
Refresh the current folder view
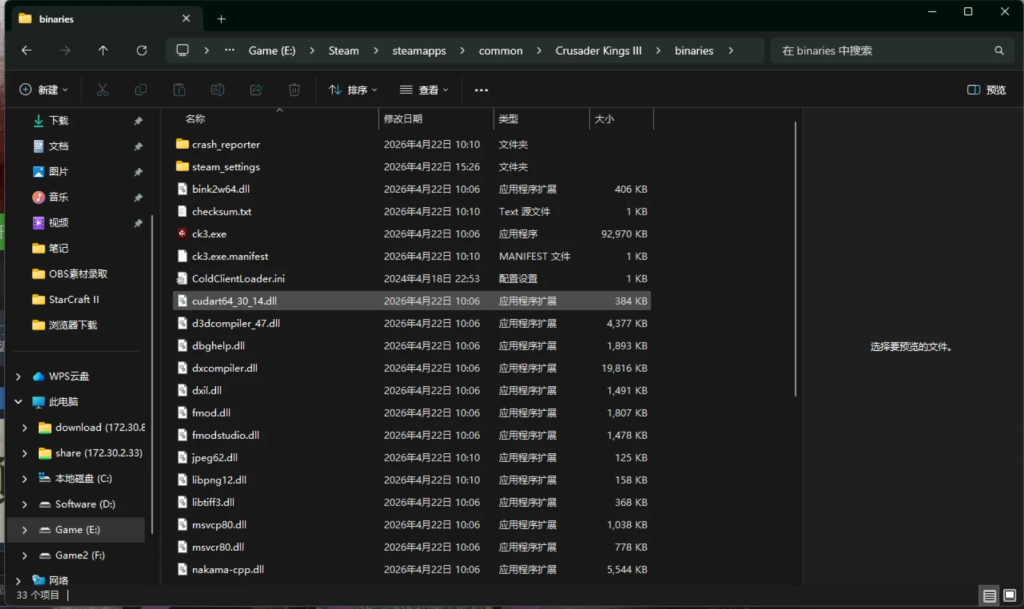coord(142,51)
